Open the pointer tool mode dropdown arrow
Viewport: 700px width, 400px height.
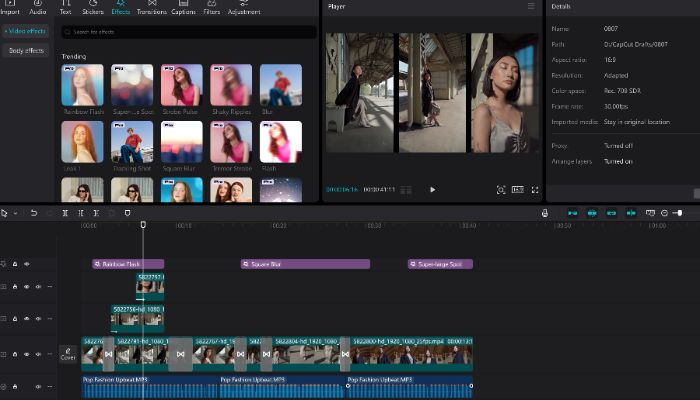(15, 213)
